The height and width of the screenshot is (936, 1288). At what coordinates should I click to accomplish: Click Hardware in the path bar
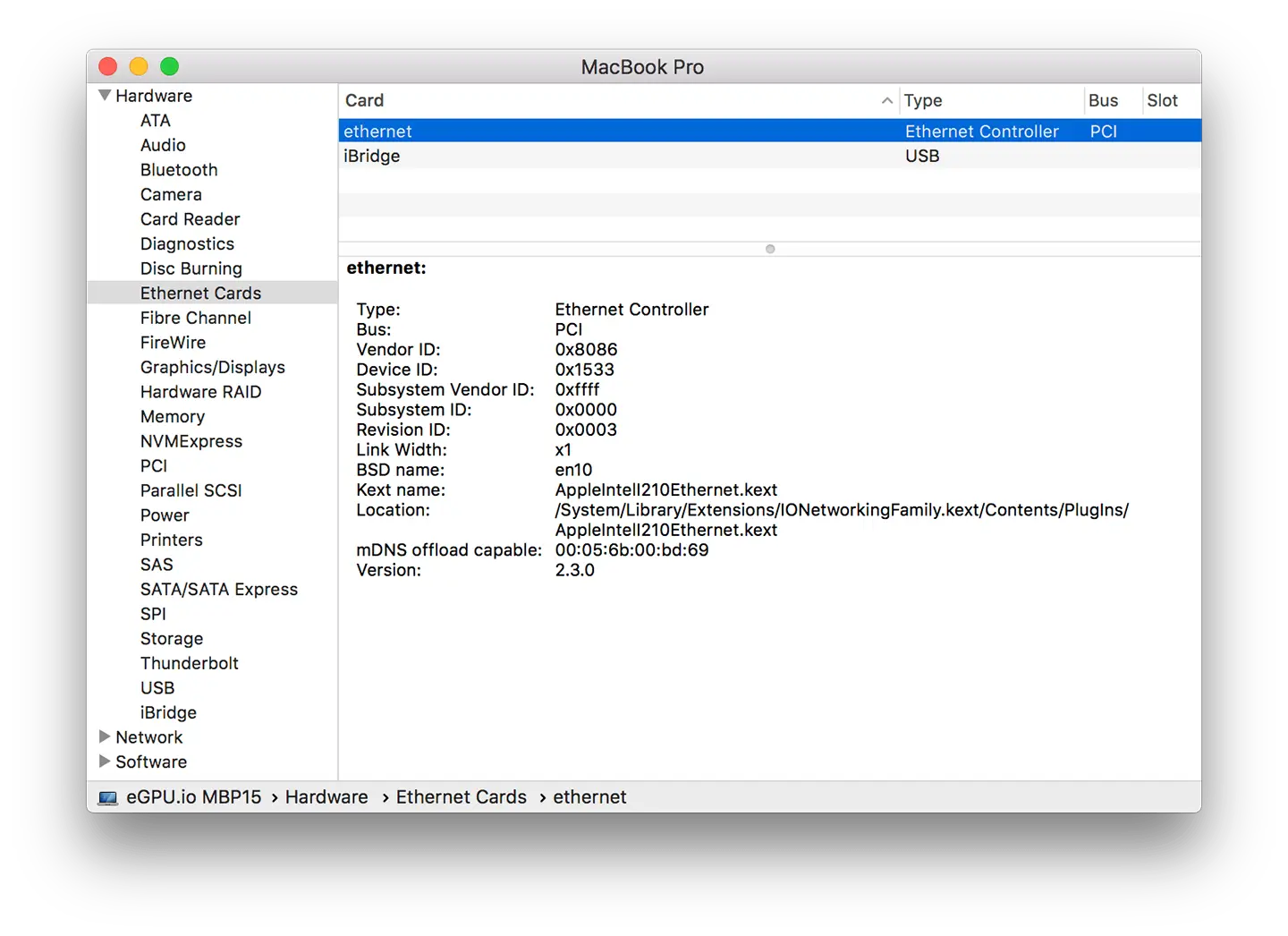326,797
